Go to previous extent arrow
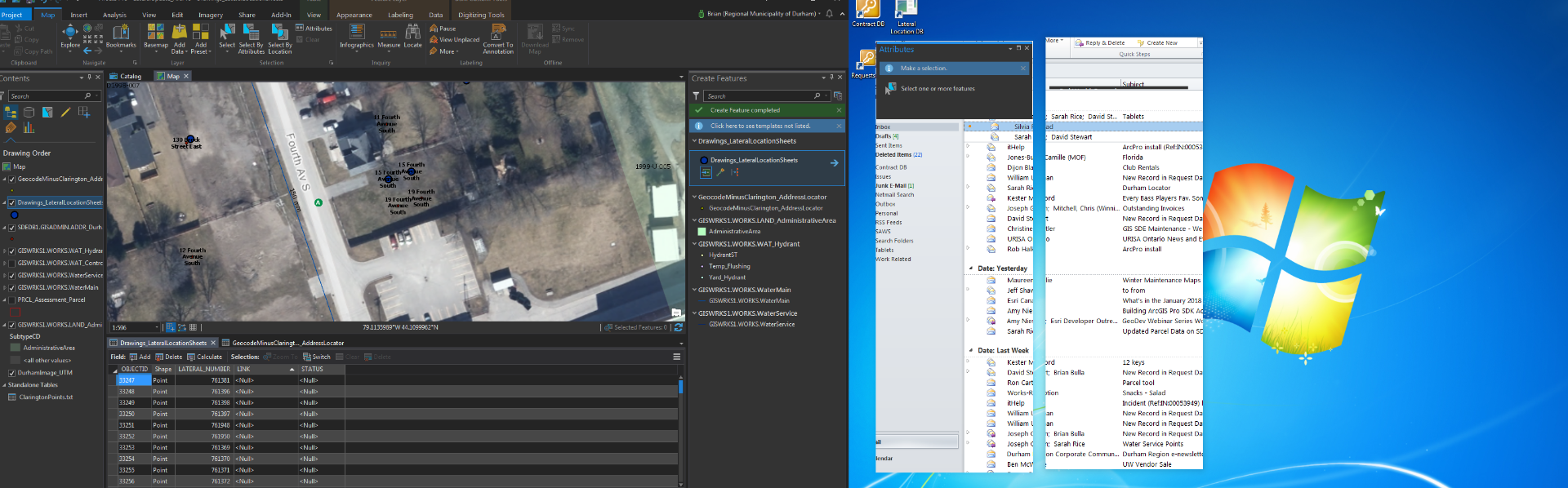Viewport: 1568px width, 488px height. 87,51
